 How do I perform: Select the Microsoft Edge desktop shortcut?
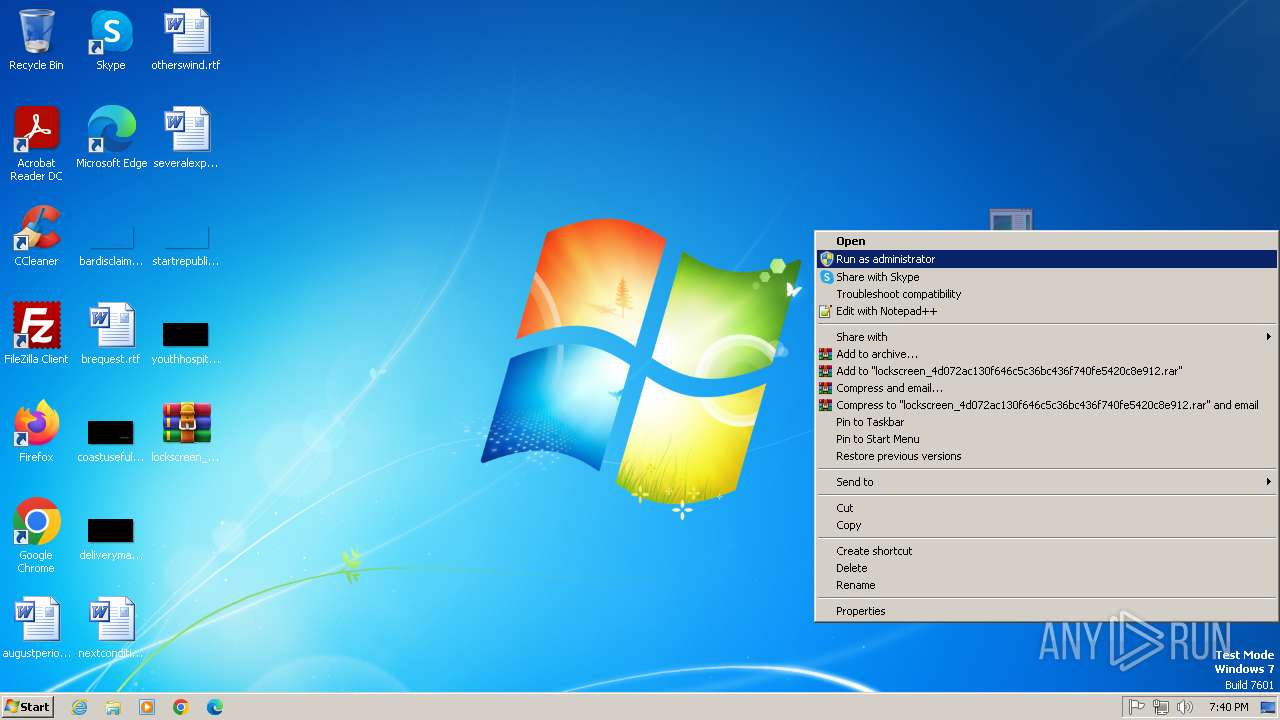point(111,138)
